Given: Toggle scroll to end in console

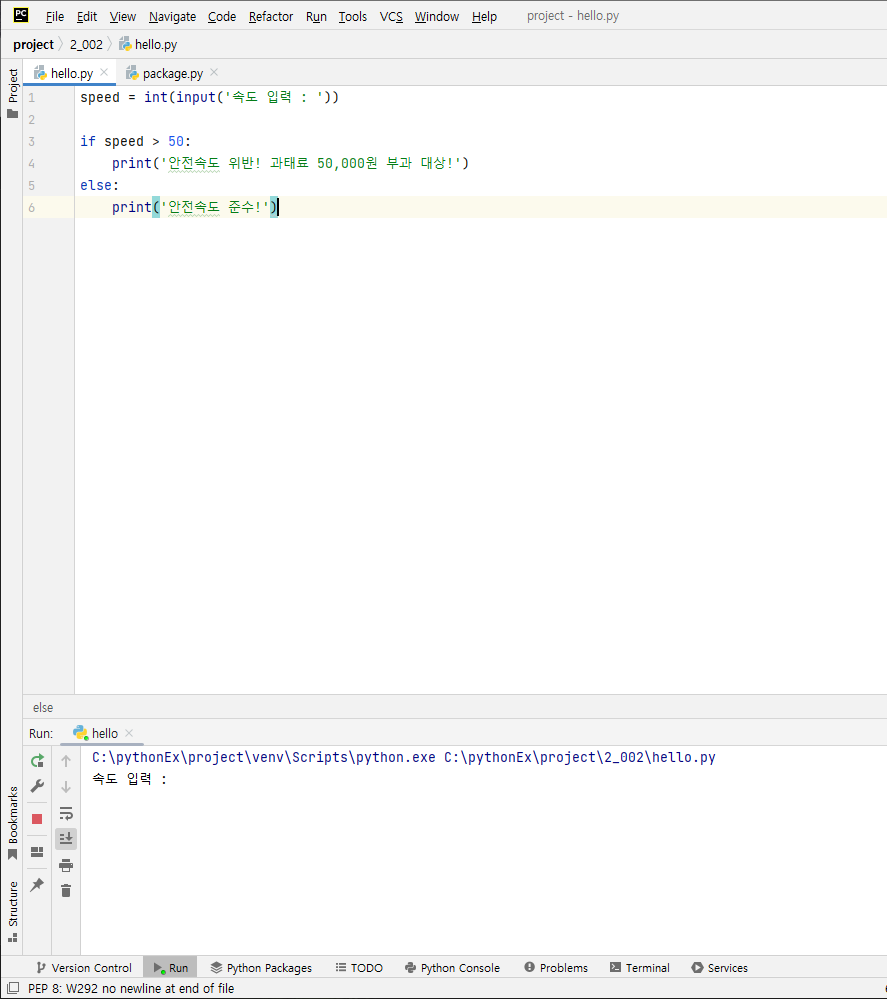Looking at the screenshot, I should pos(66,838).
